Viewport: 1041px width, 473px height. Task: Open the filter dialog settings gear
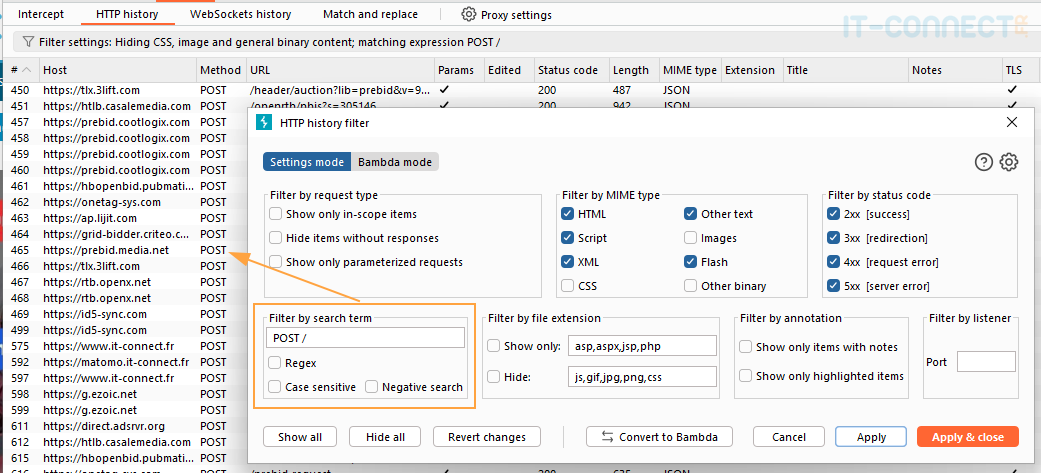[1009, 162]
